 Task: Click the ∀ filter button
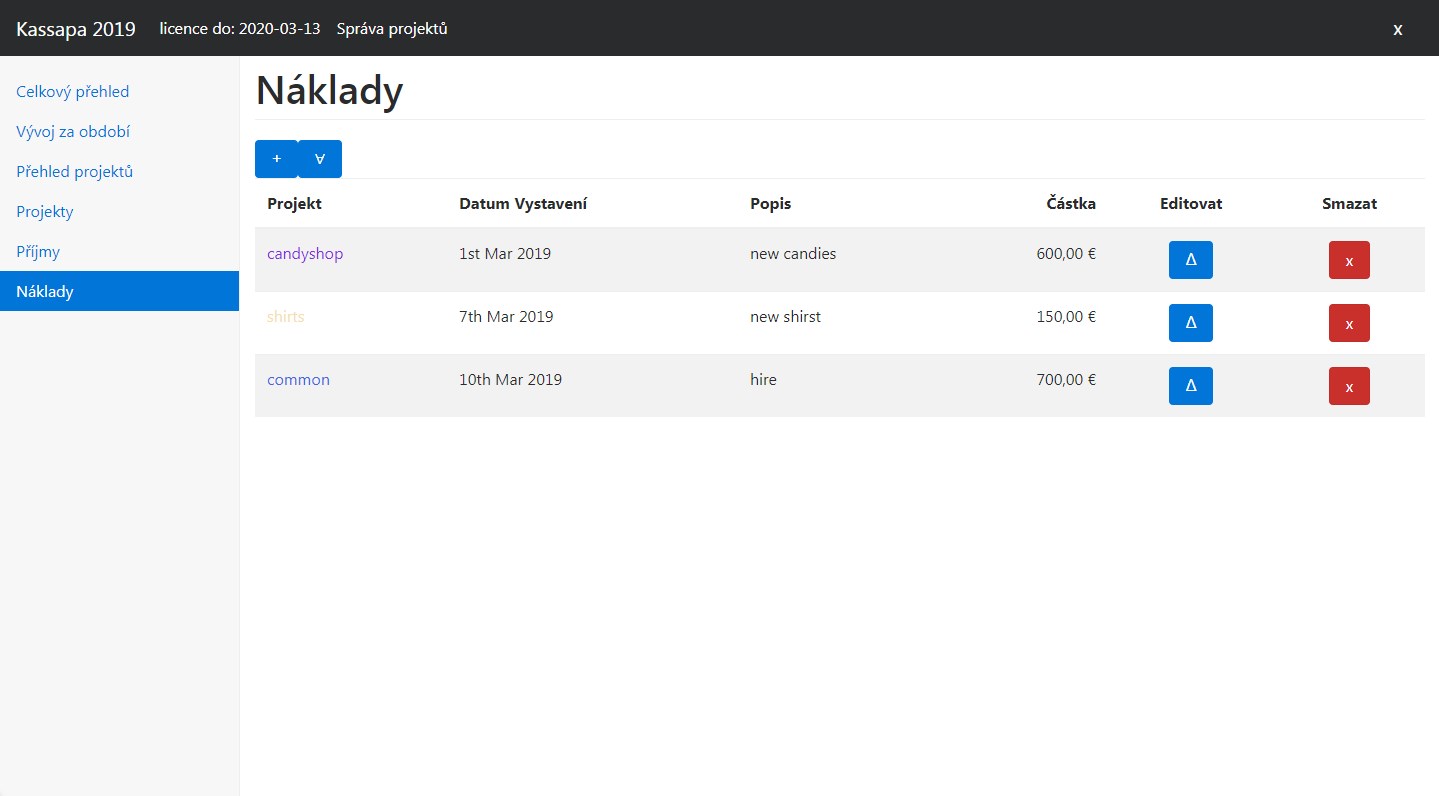coord(320,159)
